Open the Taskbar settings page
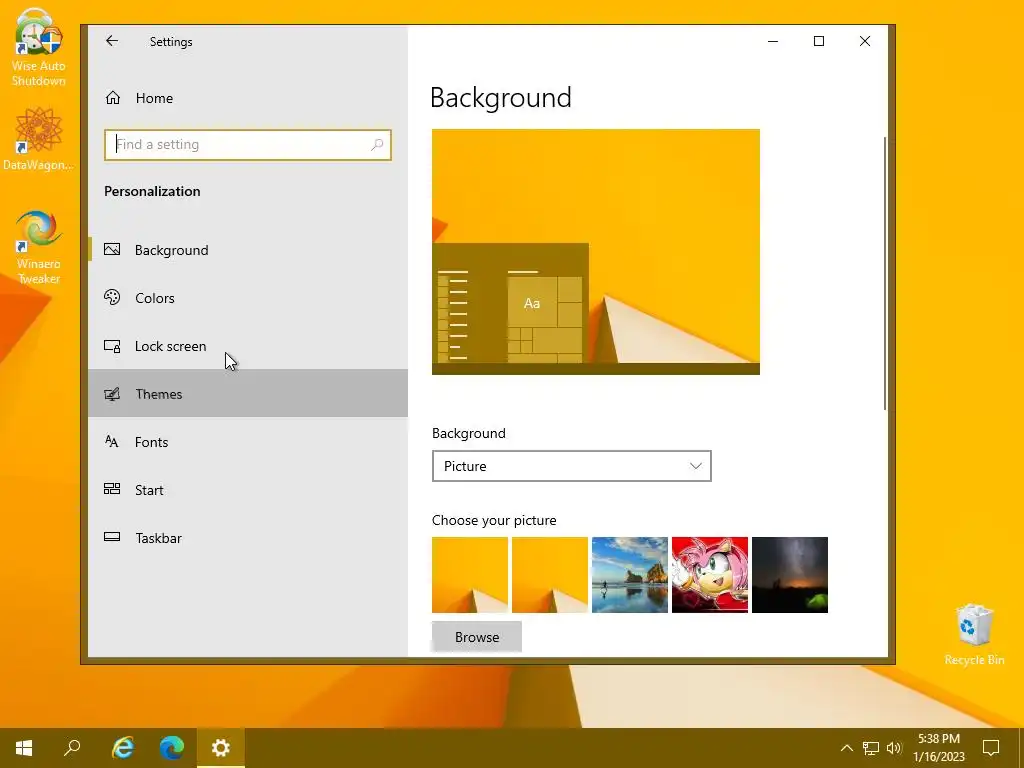The image size is (1024, 768). [x=248, y=537]
